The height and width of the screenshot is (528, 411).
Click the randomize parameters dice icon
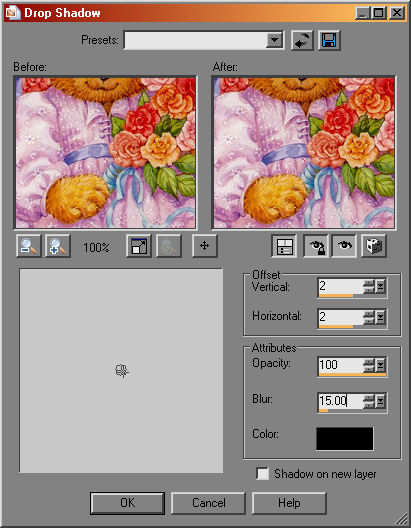374,246
